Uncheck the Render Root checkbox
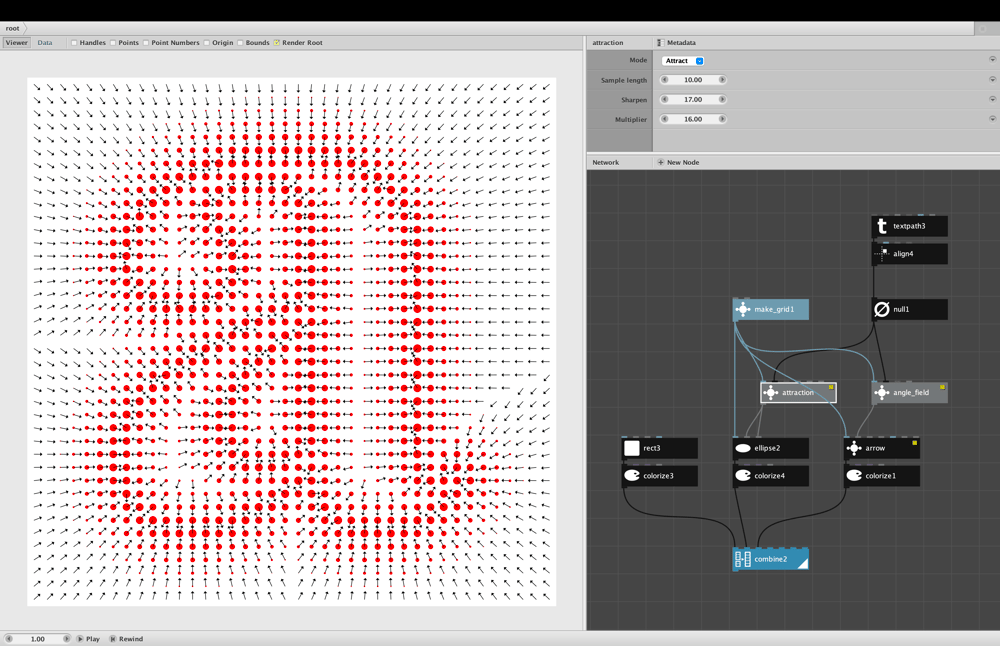Screen dimensions: 1000x646 (x=277, y=43)
